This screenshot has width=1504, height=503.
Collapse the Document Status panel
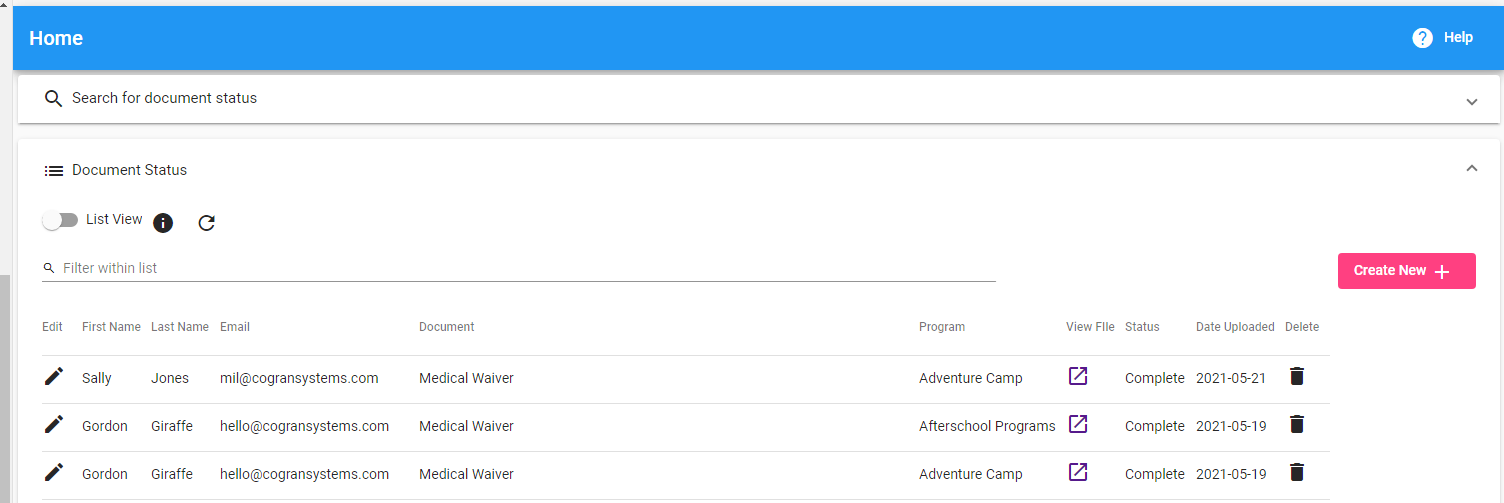tap(1471, 168)
